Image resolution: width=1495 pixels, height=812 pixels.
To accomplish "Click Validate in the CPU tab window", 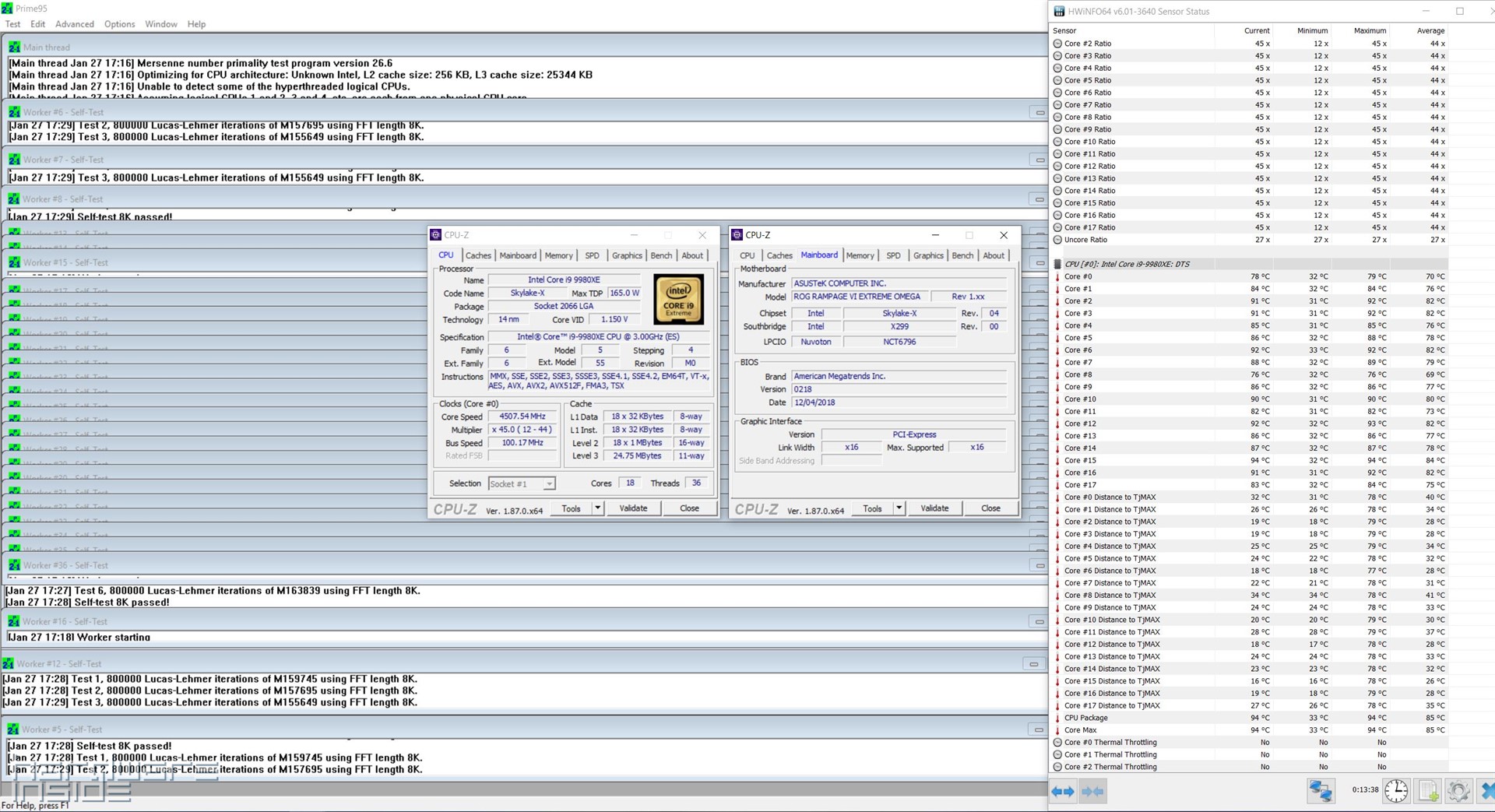I will click(633, 508).
